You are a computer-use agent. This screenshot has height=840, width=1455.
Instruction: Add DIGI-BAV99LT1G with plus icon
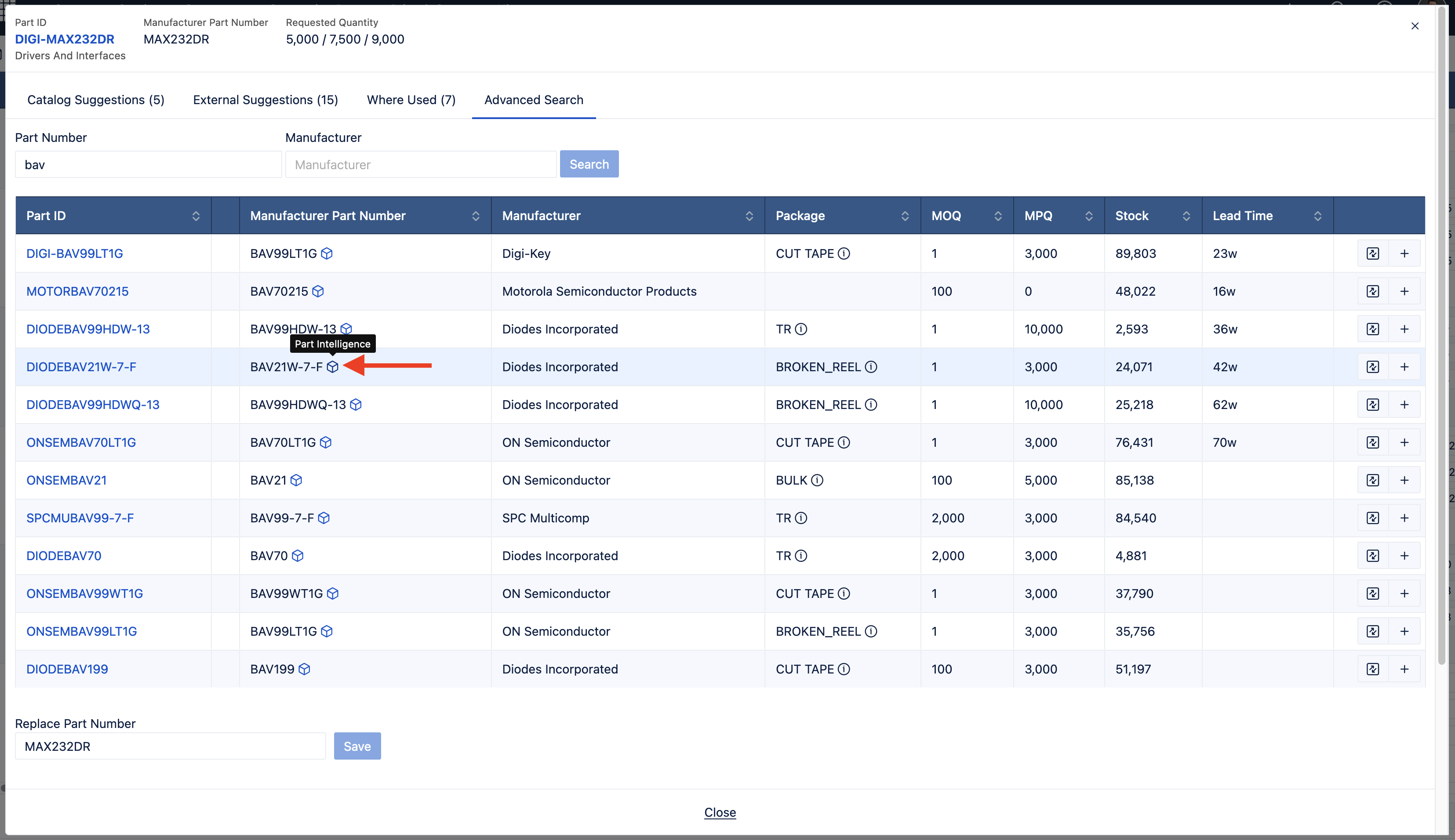click(x=1404, y=253)
